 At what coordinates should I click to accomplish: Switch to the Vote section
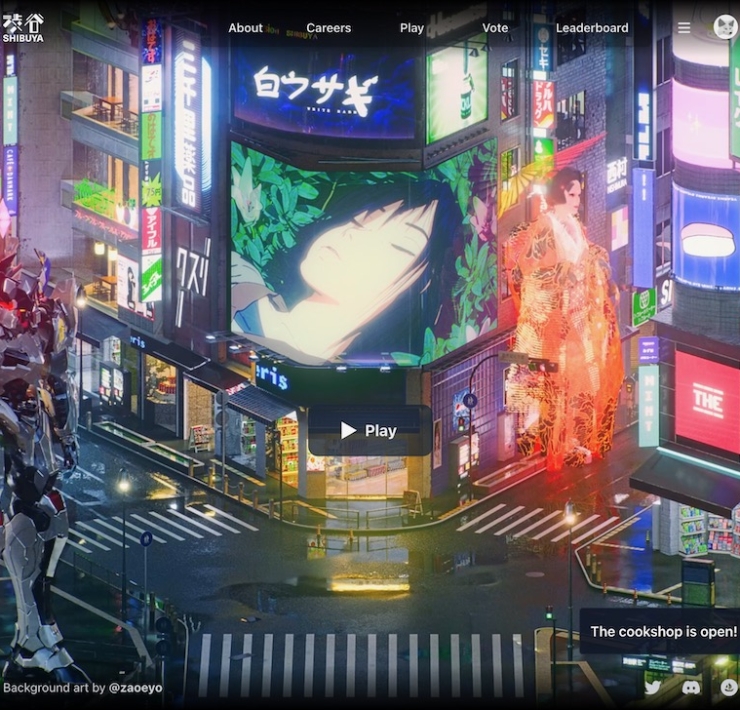[495, 28]
